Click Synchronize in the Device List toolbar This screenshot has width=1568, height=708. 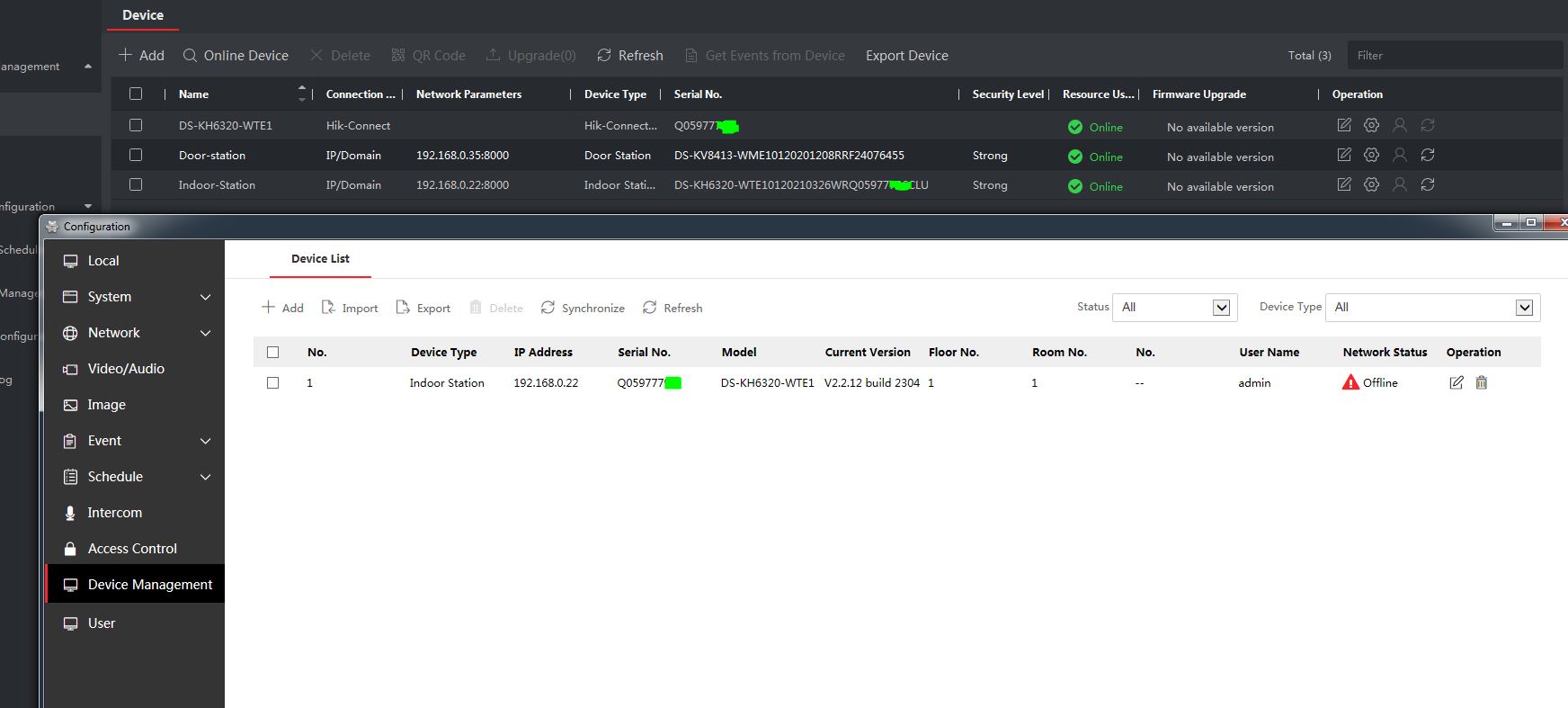(x=582, y=308)
